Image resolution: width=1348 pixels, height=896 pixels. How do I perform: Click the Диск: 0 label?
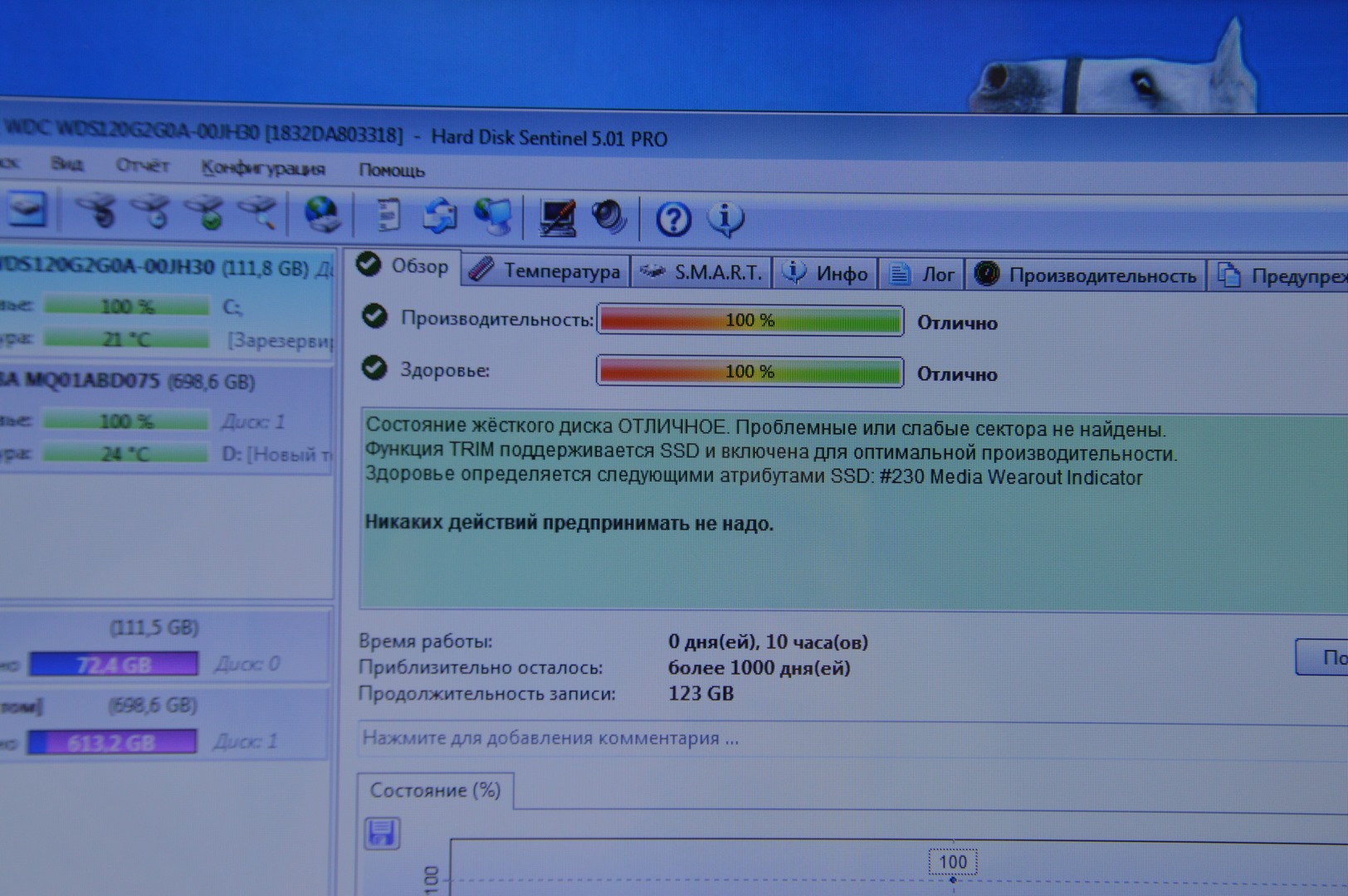(x=247, y=664)
